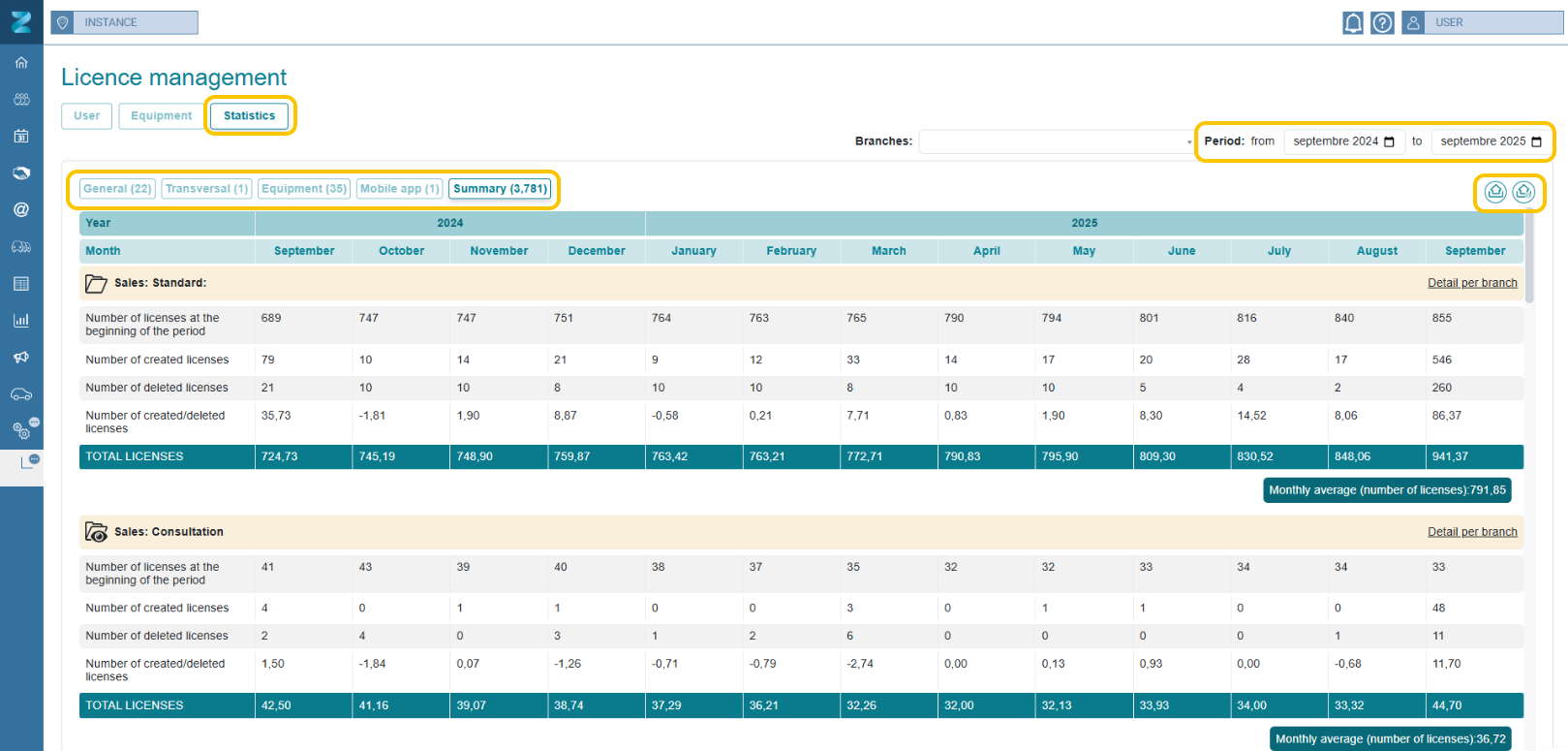Click the septembre 2025 end date field
The image size is (1568, 751).
pos(1491,141)
